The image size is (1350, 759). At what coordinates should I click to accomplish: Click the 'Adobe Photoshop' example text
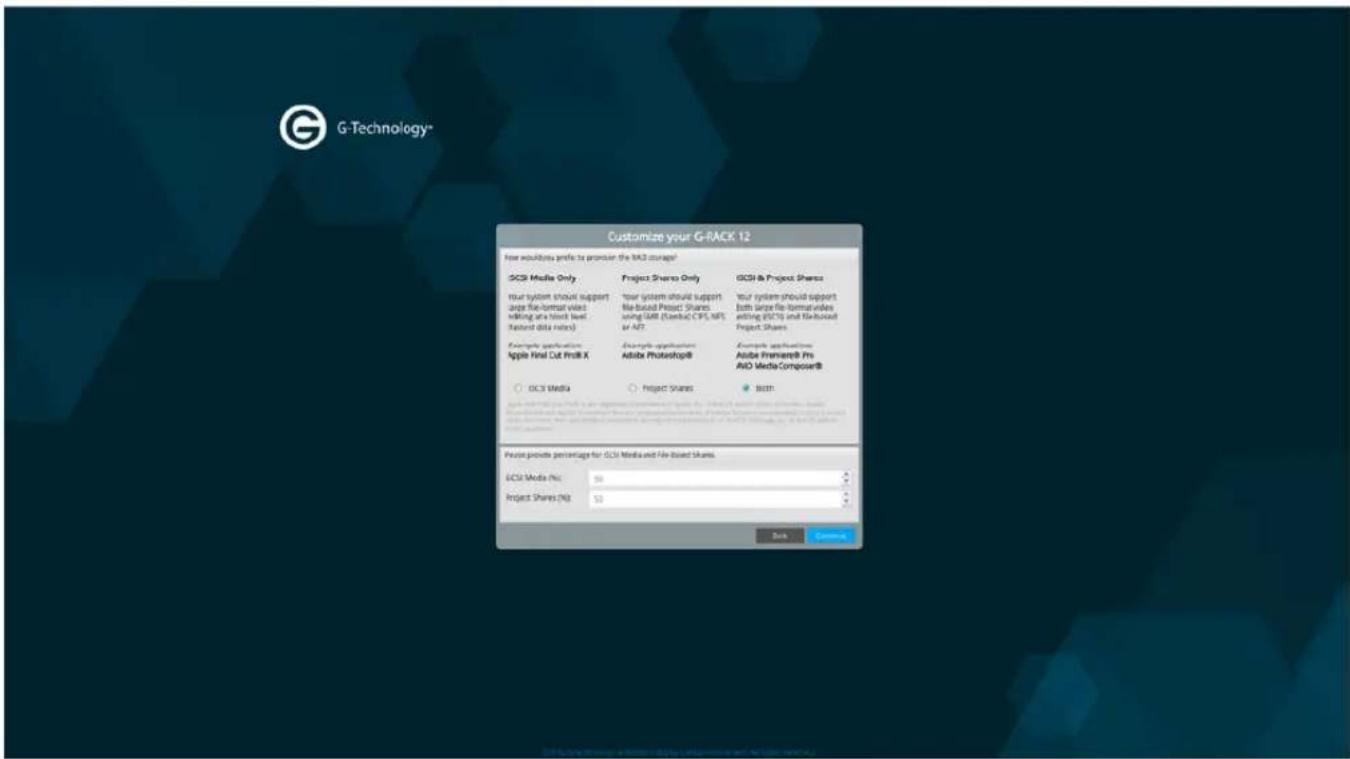click(658, 354)
